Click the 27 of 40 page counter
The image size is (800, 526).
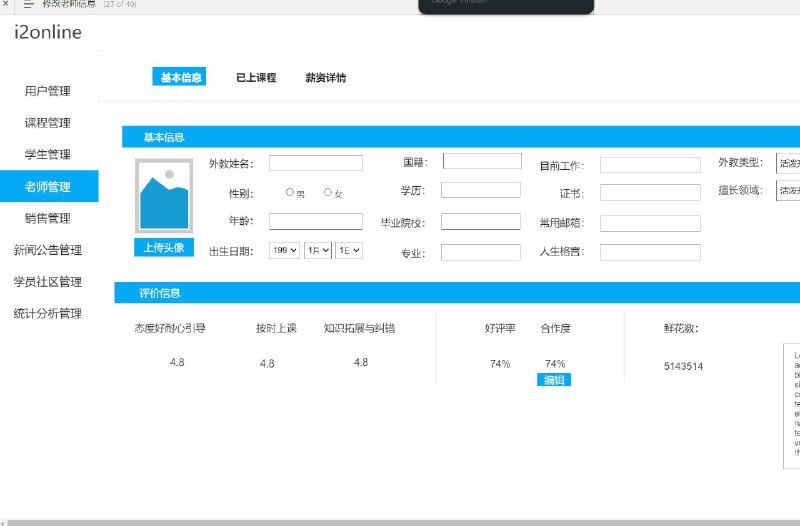pos(120,4)
